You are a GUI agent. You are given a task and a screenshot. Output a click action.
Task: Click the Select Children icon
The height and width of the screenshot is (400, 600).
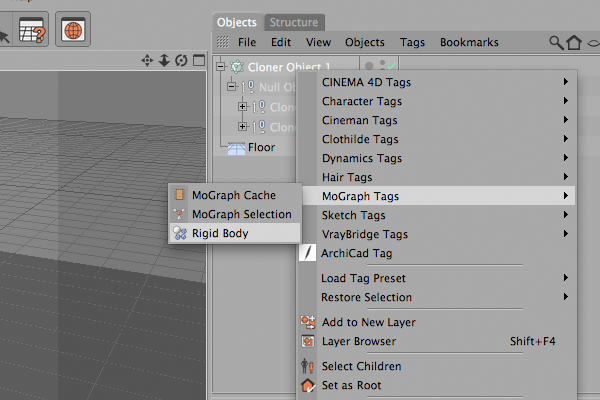click(307, 366)
